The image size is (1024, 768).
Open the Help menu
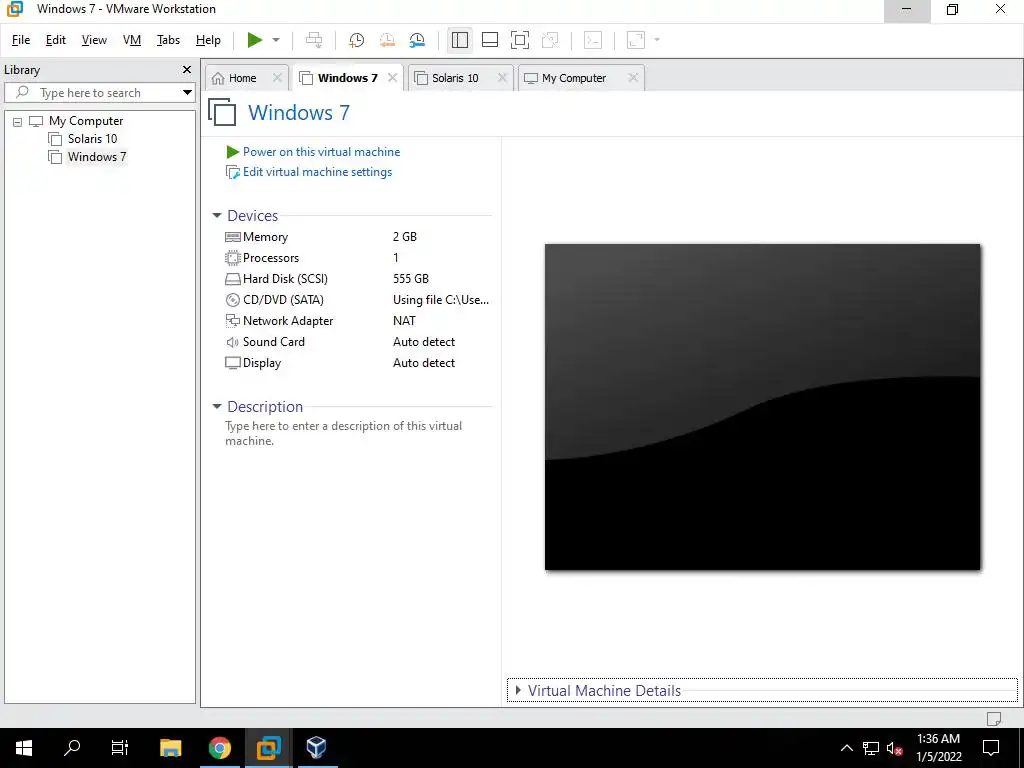(208, 40)
